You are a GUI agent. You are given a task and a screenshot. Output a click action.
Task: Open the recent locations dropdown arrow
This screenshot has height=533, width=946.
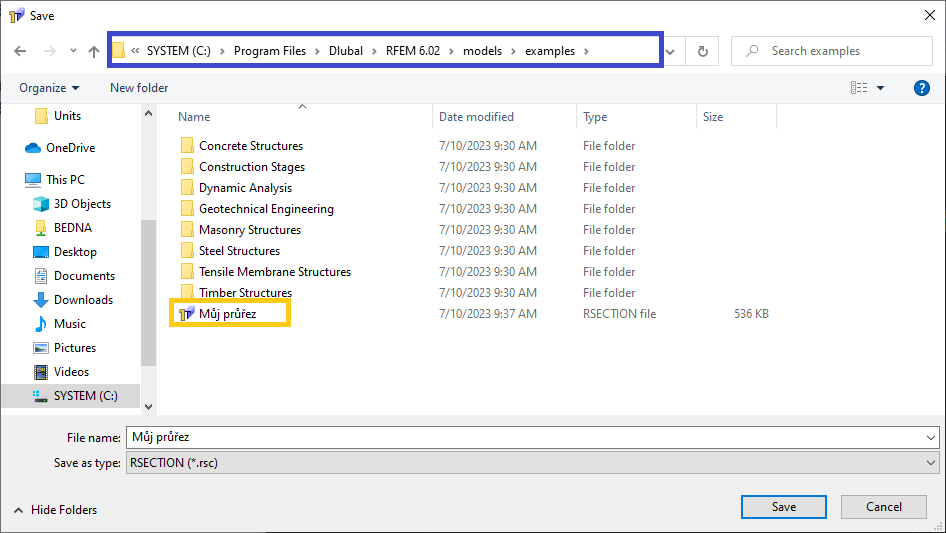[73, 51]
